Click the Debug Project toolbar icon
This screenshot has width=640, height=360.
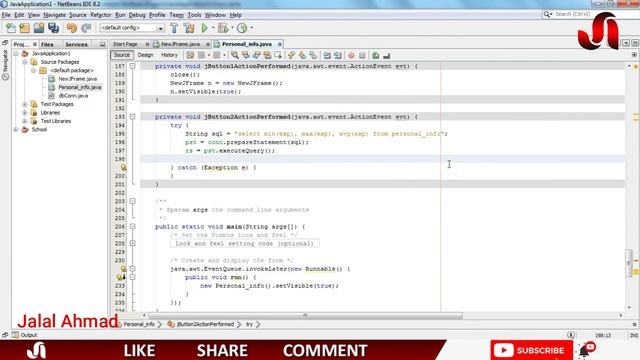pyautogui.click(x=223, y=28)
